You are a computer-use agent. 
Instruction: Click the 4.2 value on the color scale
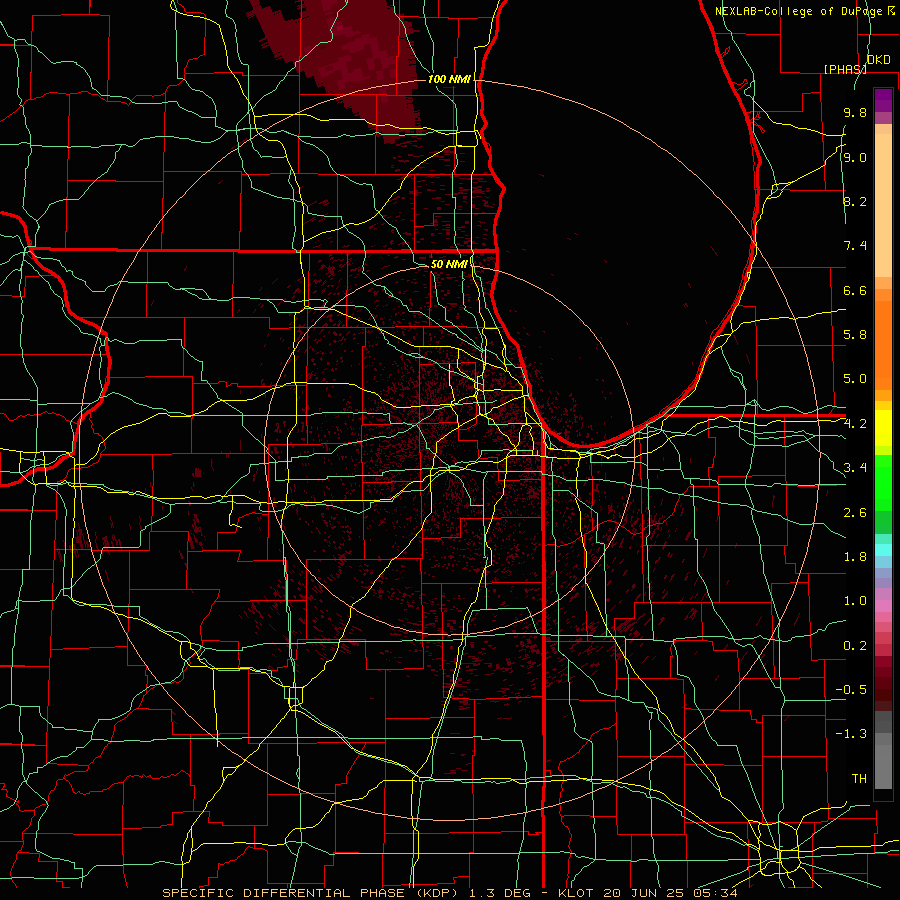[855, 424]
